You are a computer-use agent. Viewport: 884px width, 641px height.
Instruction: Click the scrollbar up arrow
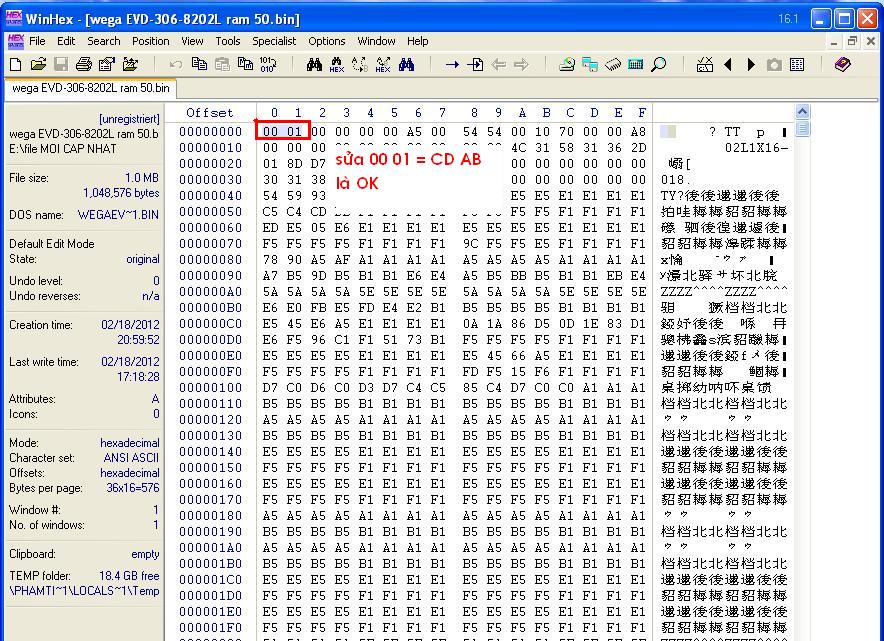802,112
